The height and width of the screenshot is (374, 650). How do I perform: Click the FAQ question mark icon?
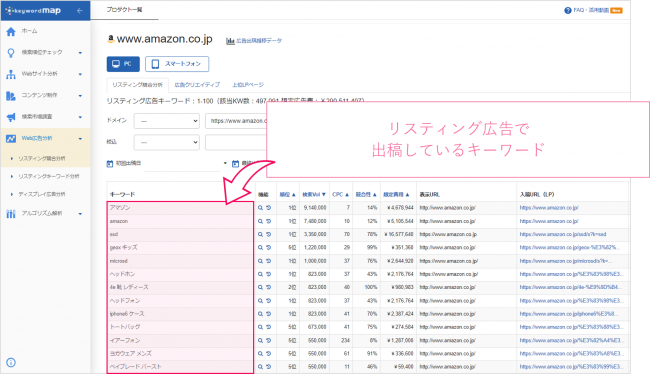pos(568,10)
